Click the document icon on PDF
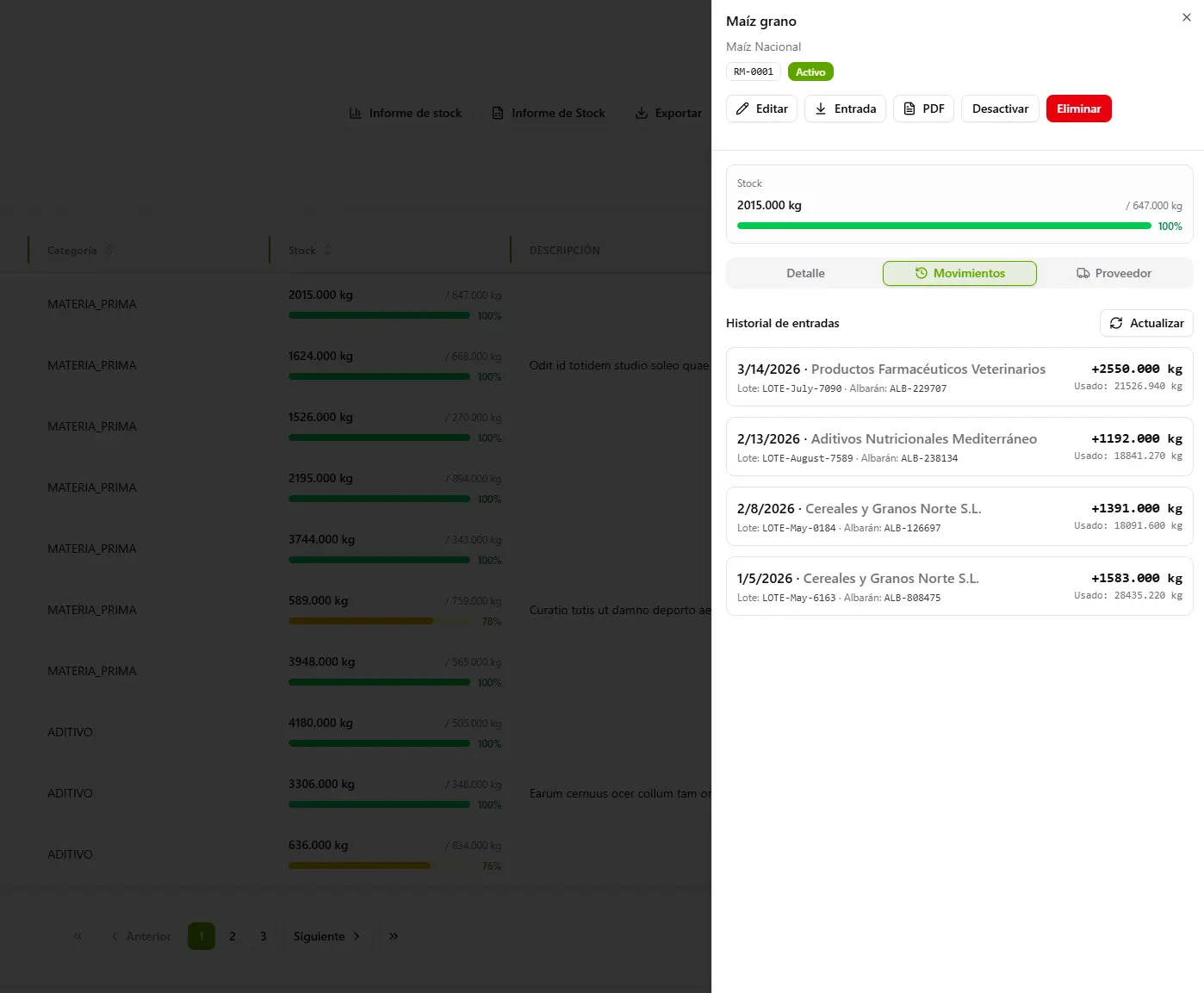The image size is (1204, 993). coord(909,109)
